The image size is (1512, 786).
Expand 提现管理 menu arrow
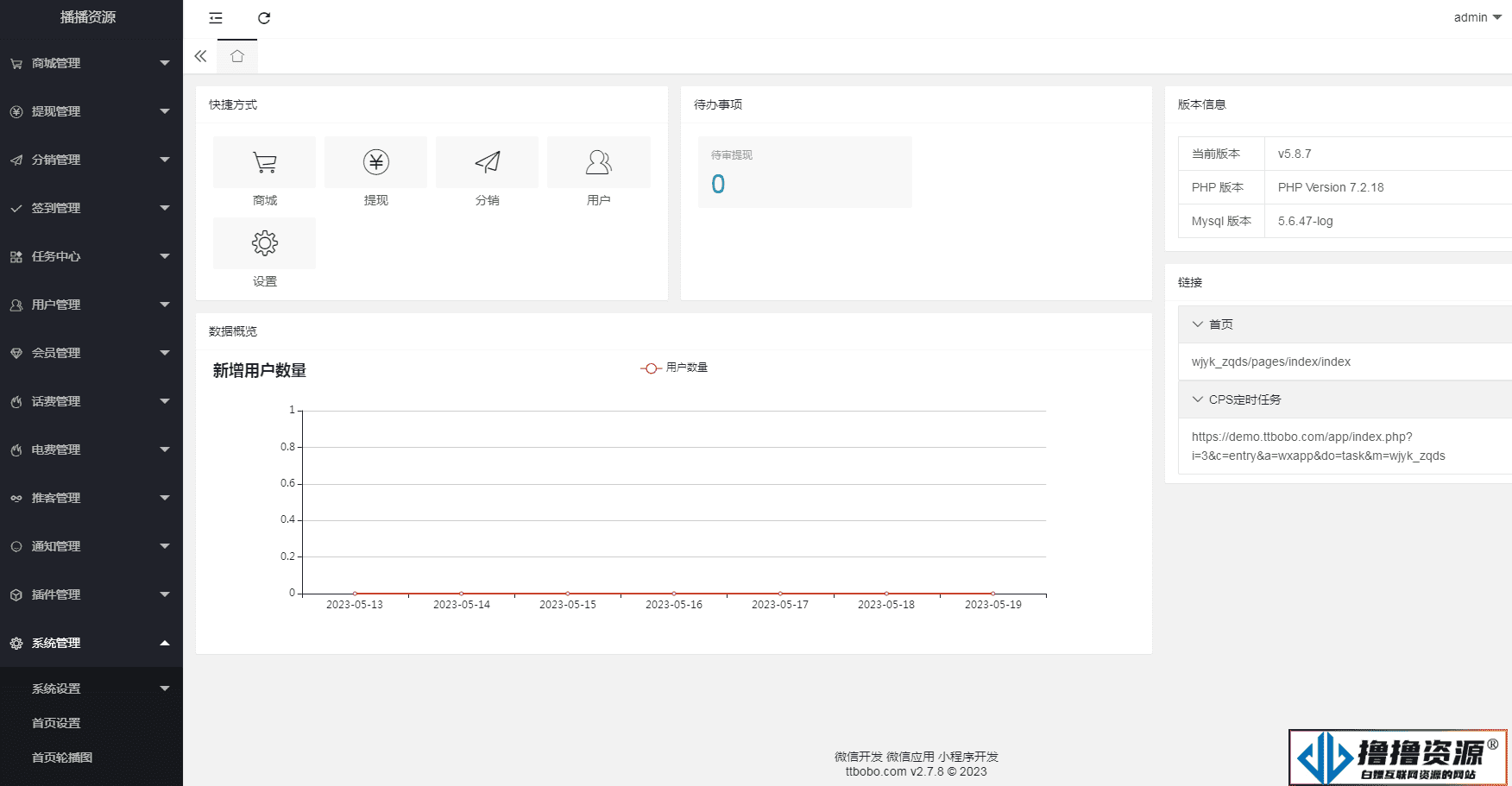coord(165,111)
